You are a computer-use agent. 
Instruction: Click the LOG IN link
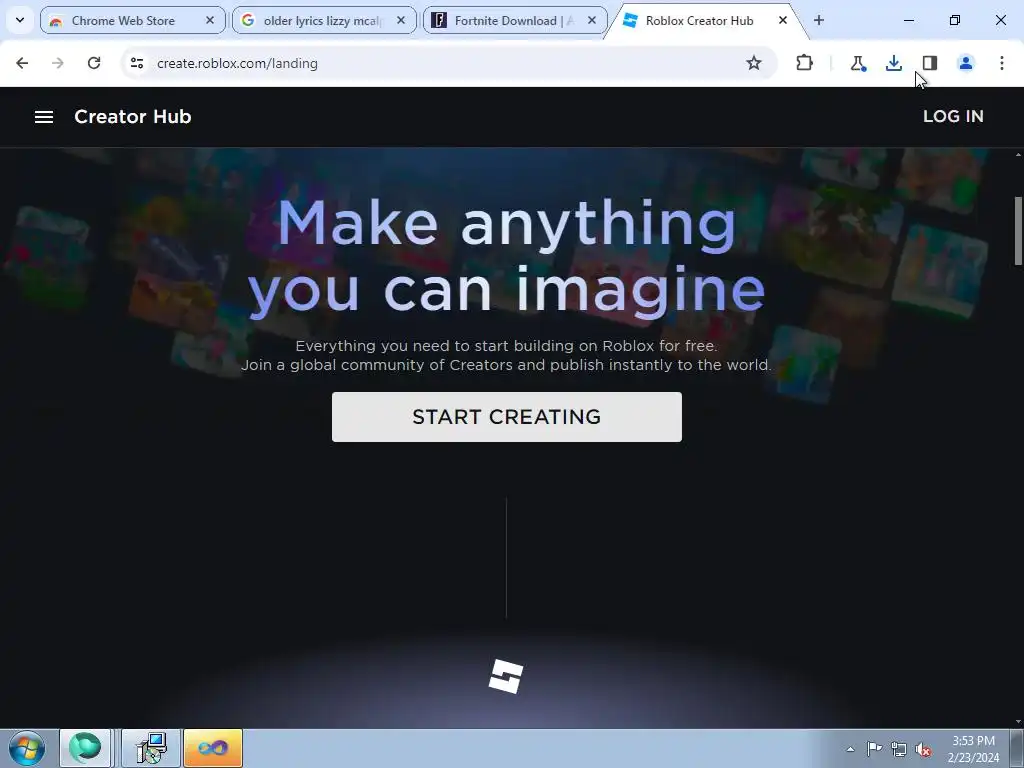point(953,116)
